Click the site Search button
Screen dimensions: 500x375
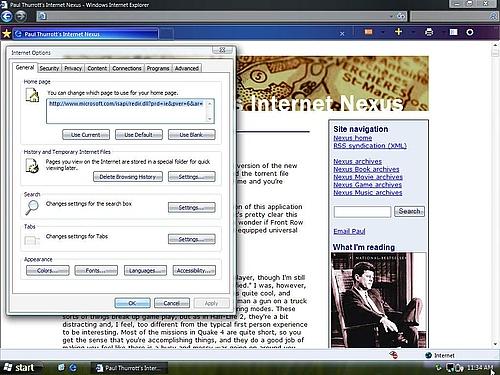tap(409, 211)
